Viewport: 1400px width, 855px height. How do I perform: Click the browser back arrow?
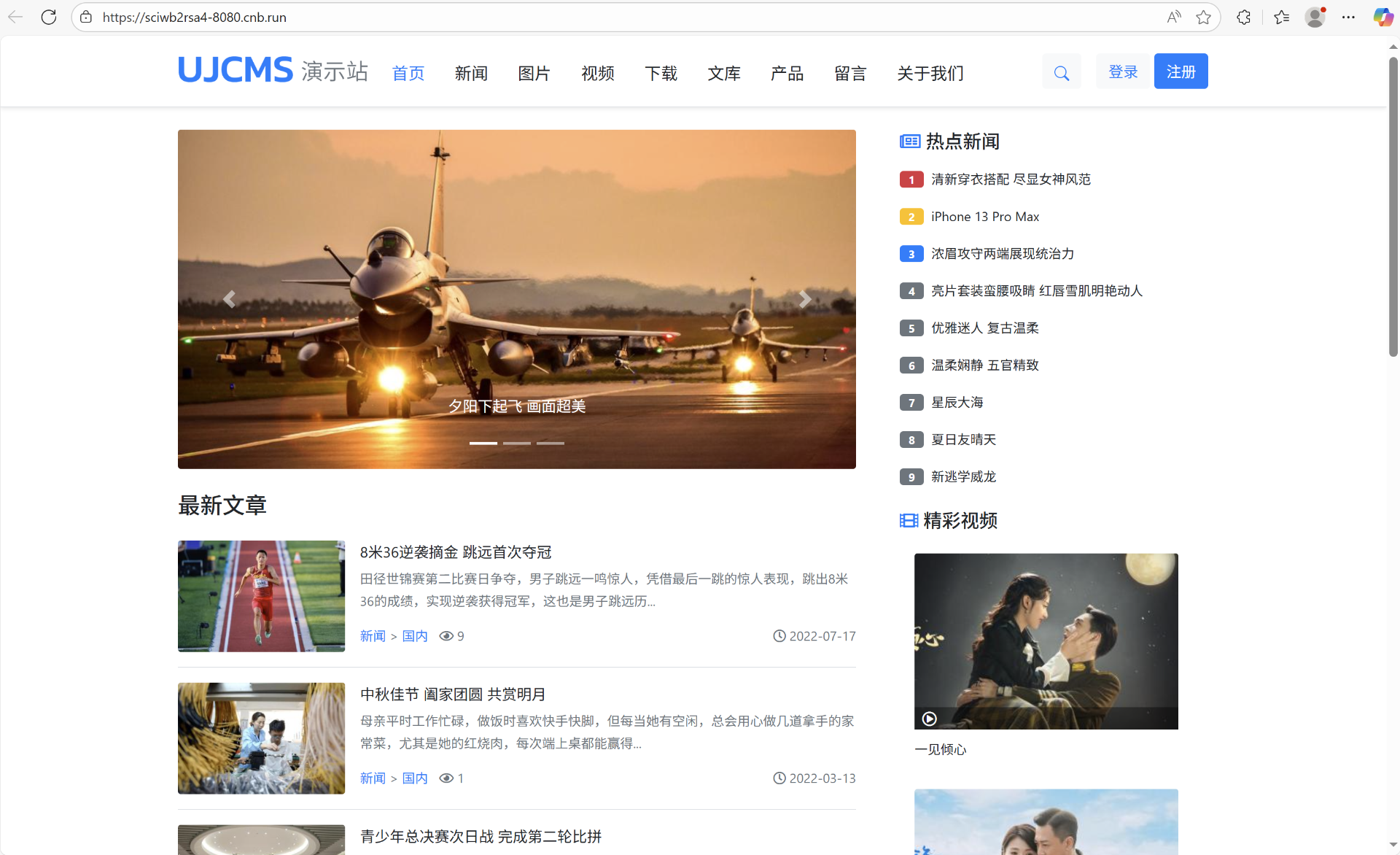point(15,17)
